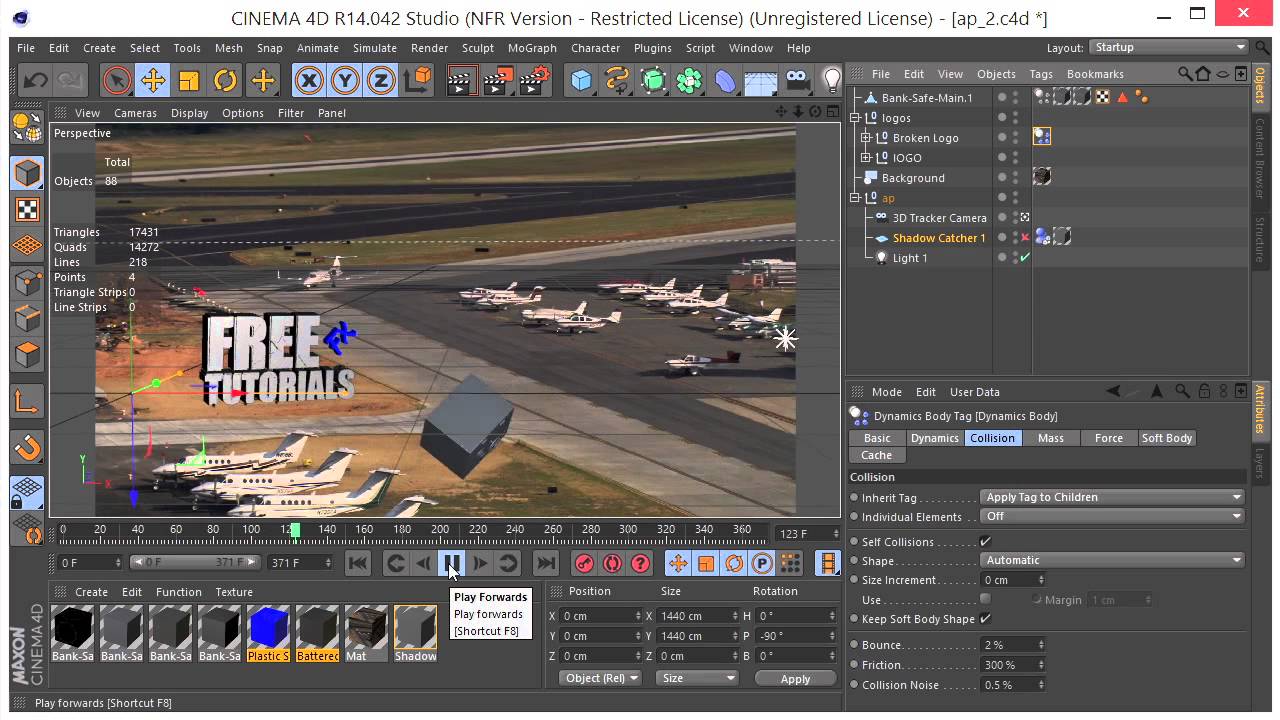
Task: Pause playback with the pause button
Action: coord(452,564)
